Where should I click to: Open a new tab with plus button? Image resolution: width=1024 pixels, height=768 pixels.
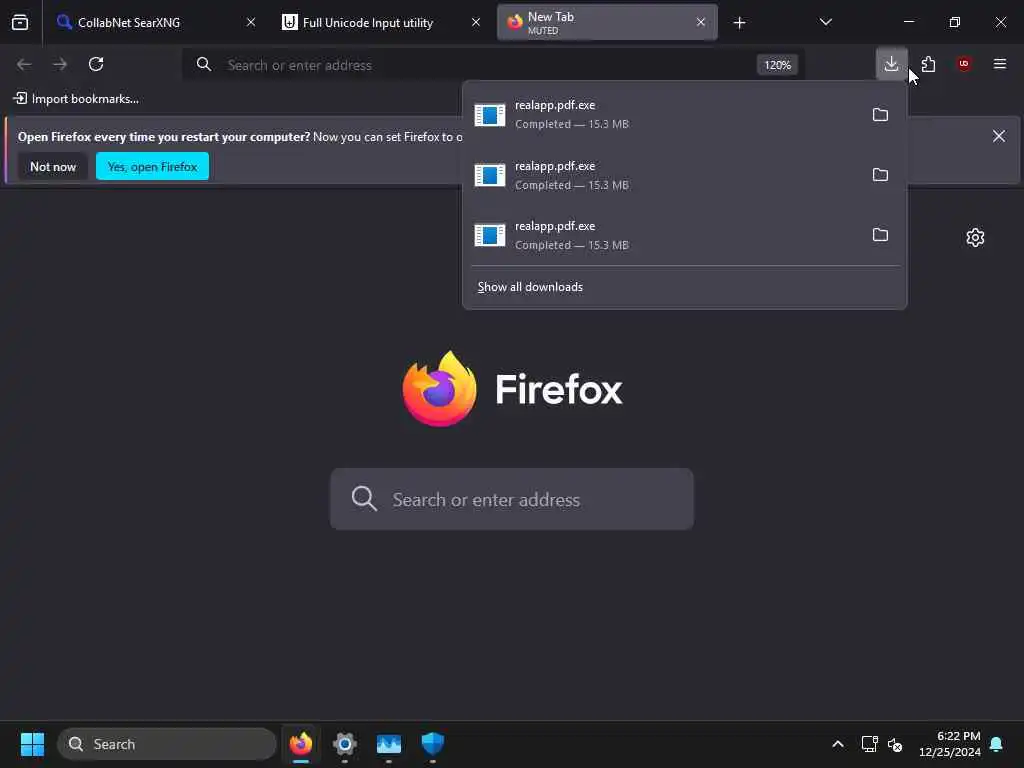click(x=739, y=23)
